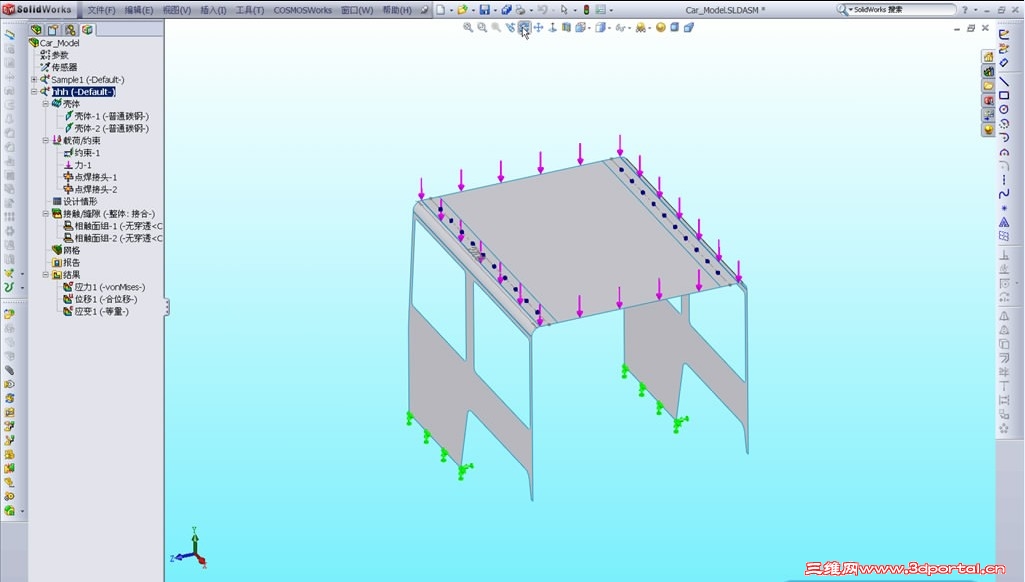Click the Print icon in top toolbar
Viewport: 1025px width, 582px height.
(520, 10)
